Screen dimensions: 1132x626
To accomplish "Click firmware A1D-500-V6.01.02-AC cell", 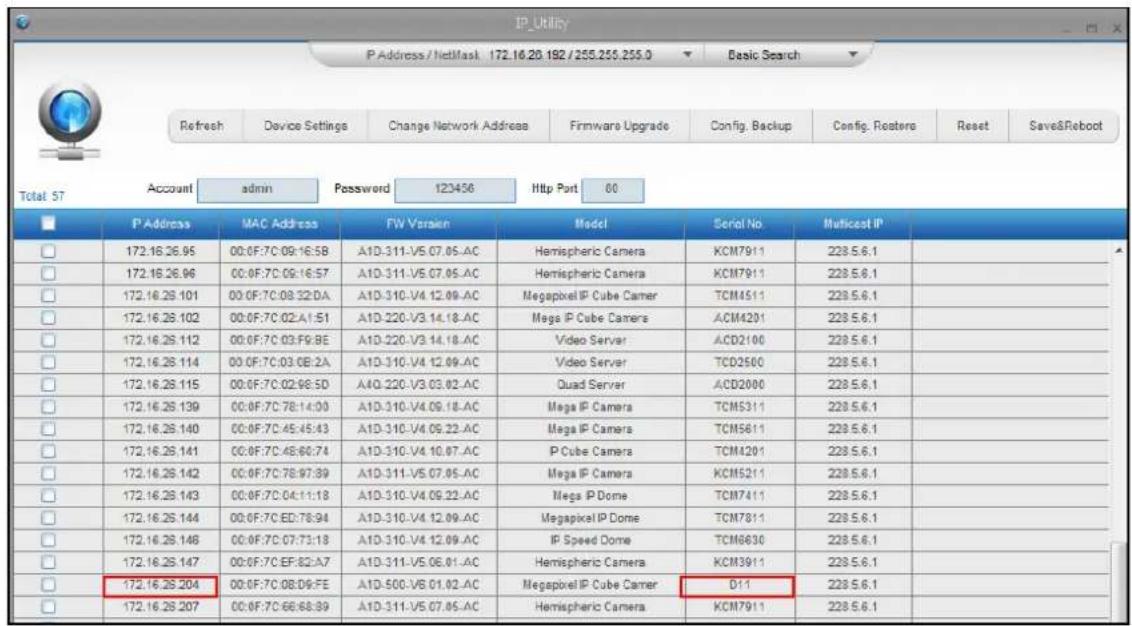I will coord(418,586).
